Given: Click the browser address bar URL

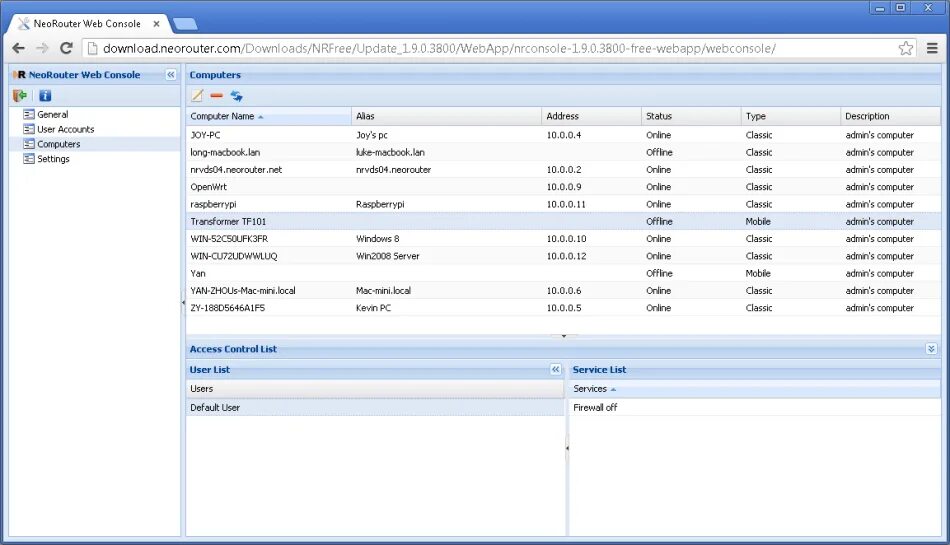Looking at the screenshot, I should coord(439,48).
